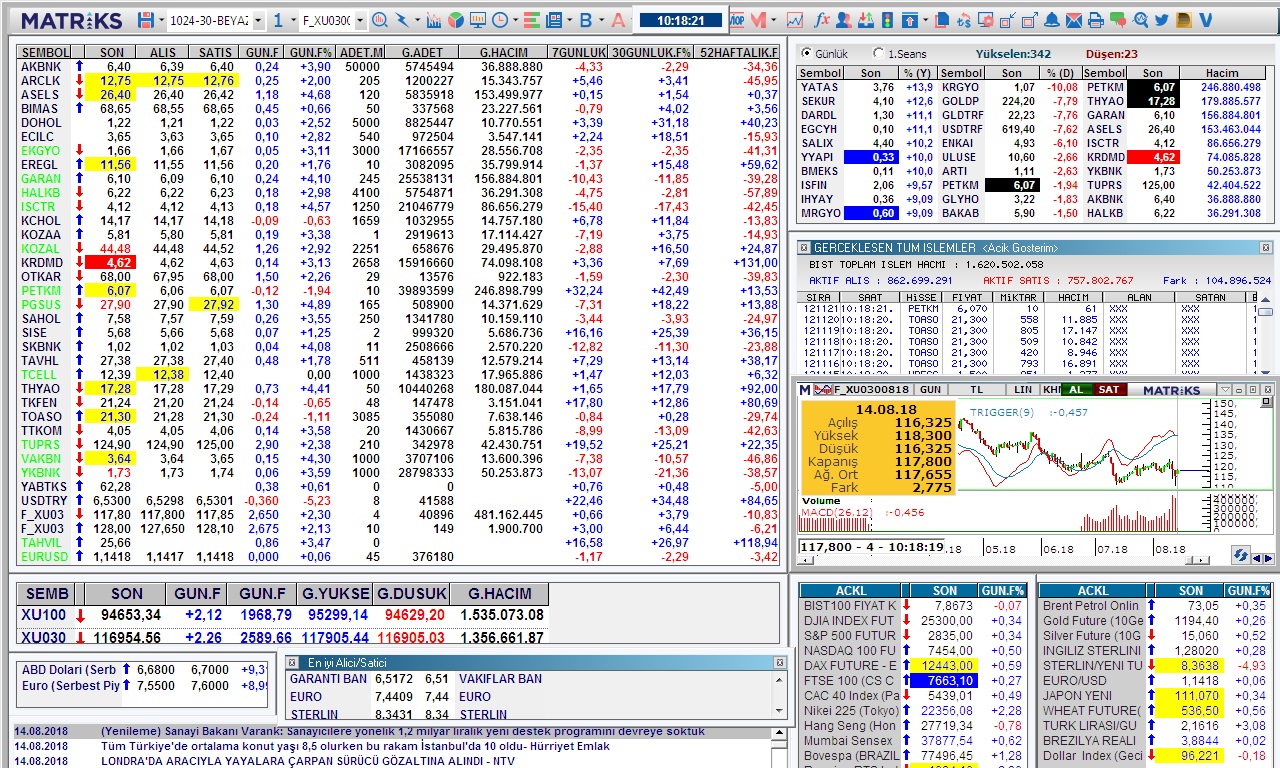This screenshot has width=1280, height=768.
Task: Click the printer toolbar icon
Action: pos(1096,20)
